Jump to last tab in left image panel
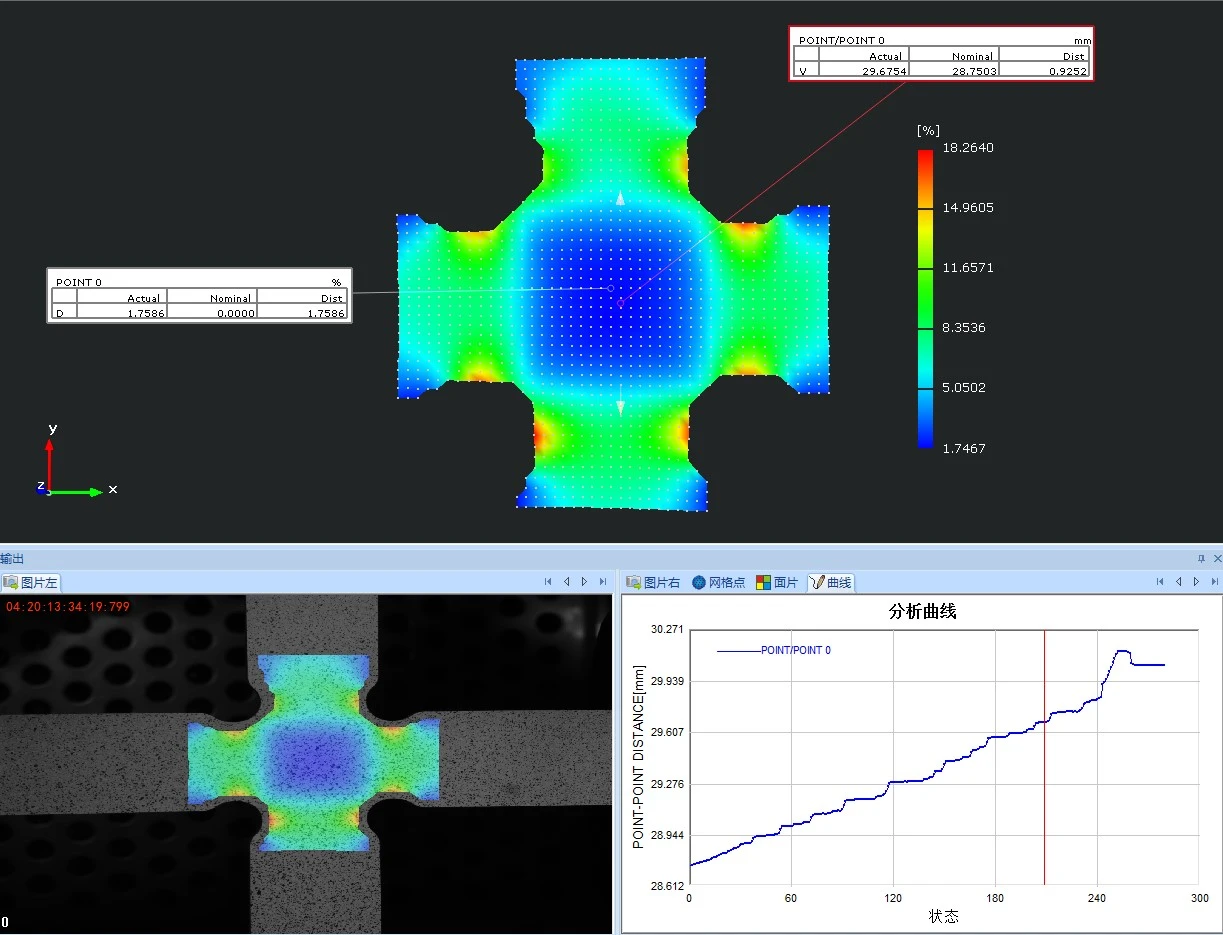The width and height of the screenshot is (1223, 935). click(x=602, y=581)
